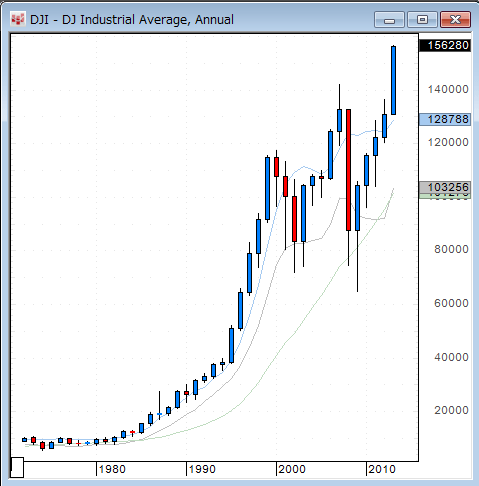The image size is (479, 486).
Task: Click the 2000 time axis label
Action: (x=292, y=469)
